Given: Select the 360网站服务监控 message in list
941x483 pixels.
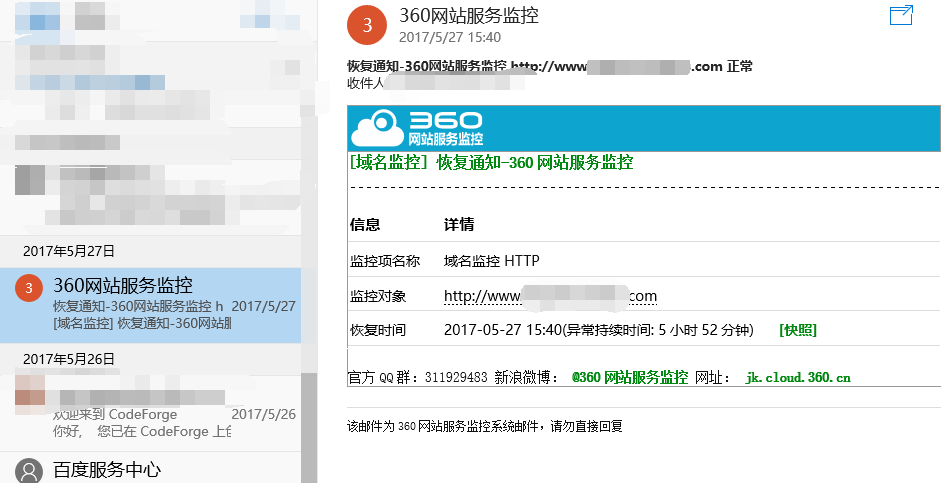Looking at the screenshot, I should point(150,305).
